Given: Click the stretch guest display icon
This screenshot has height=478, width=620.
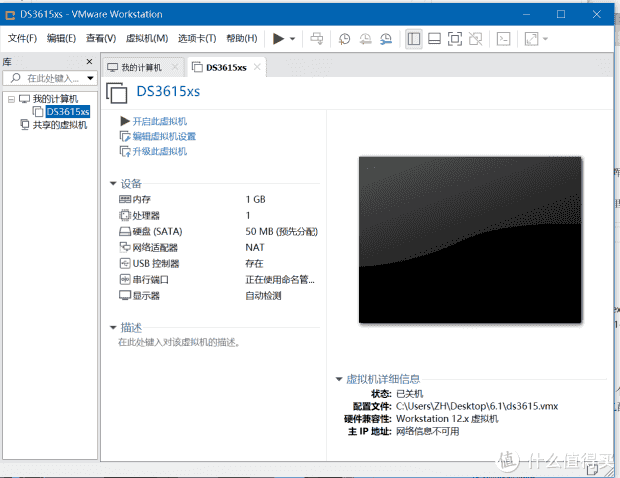Looking at the screenshot, I should (x=531, y=39).
